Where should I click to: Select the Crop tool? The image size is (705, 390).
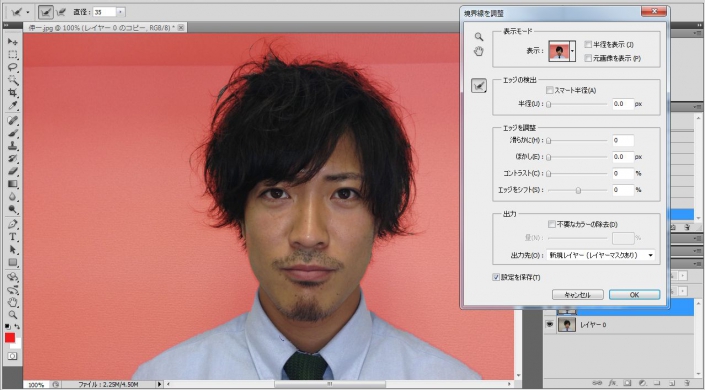pyautogui.click(x=13, y=93)
